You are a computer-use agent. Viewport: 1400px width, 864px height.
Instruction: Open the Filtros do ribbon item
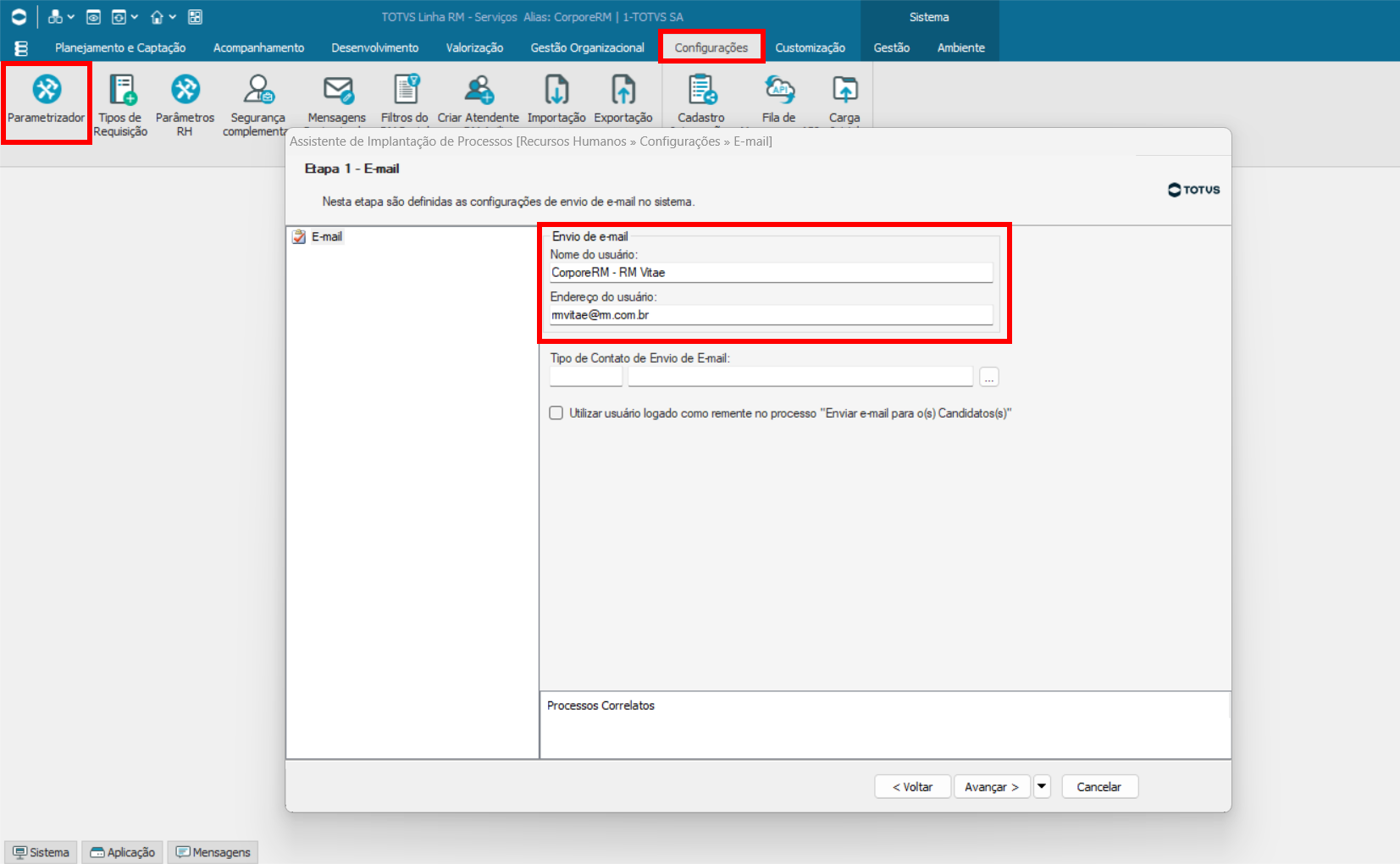click(x=405, y=99)
